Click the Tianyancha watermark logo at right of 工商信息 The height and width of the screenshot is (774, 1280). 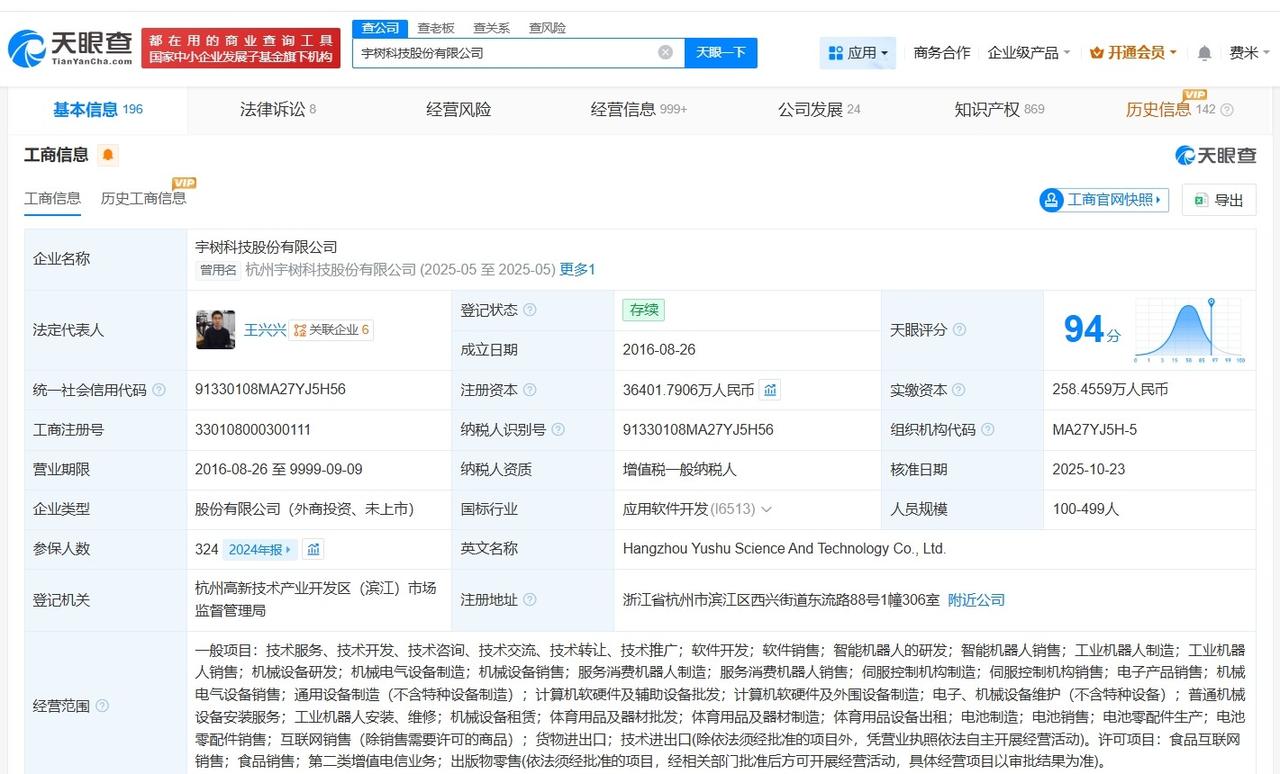(1215, 155)
